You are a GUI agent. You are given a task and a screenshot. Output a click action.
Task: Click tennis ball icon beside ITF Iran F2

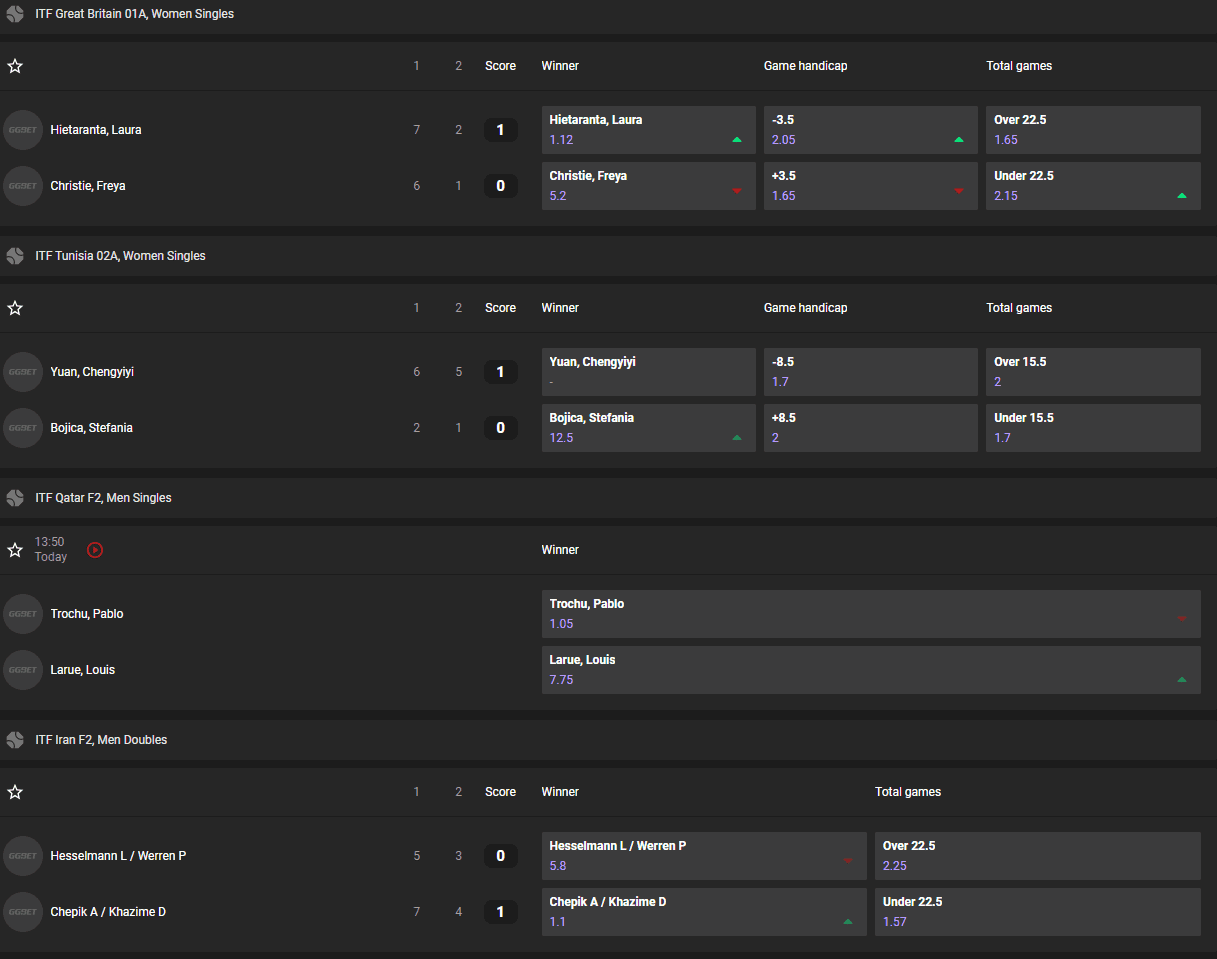(15, 740)
